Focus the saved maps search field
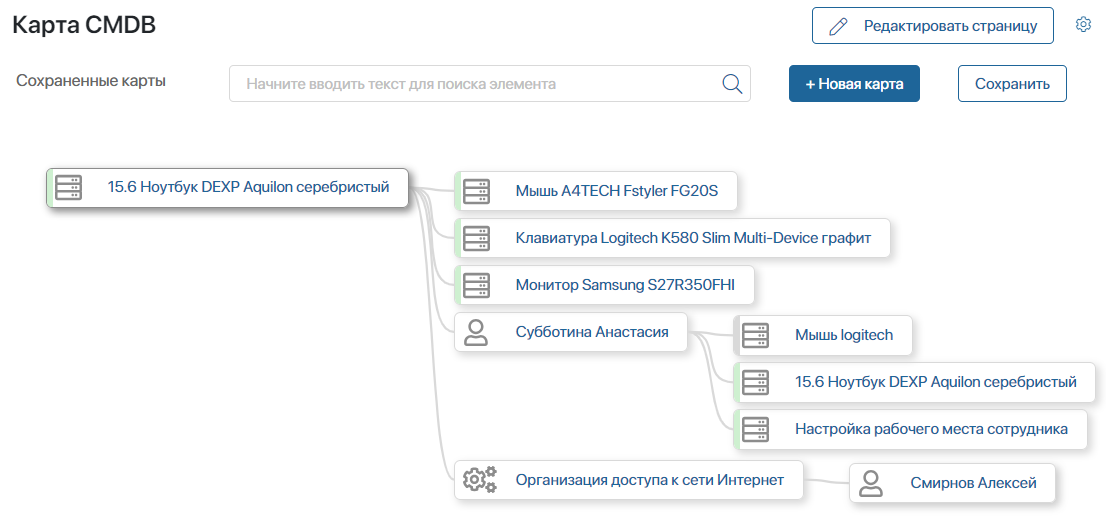 point(490,84)
